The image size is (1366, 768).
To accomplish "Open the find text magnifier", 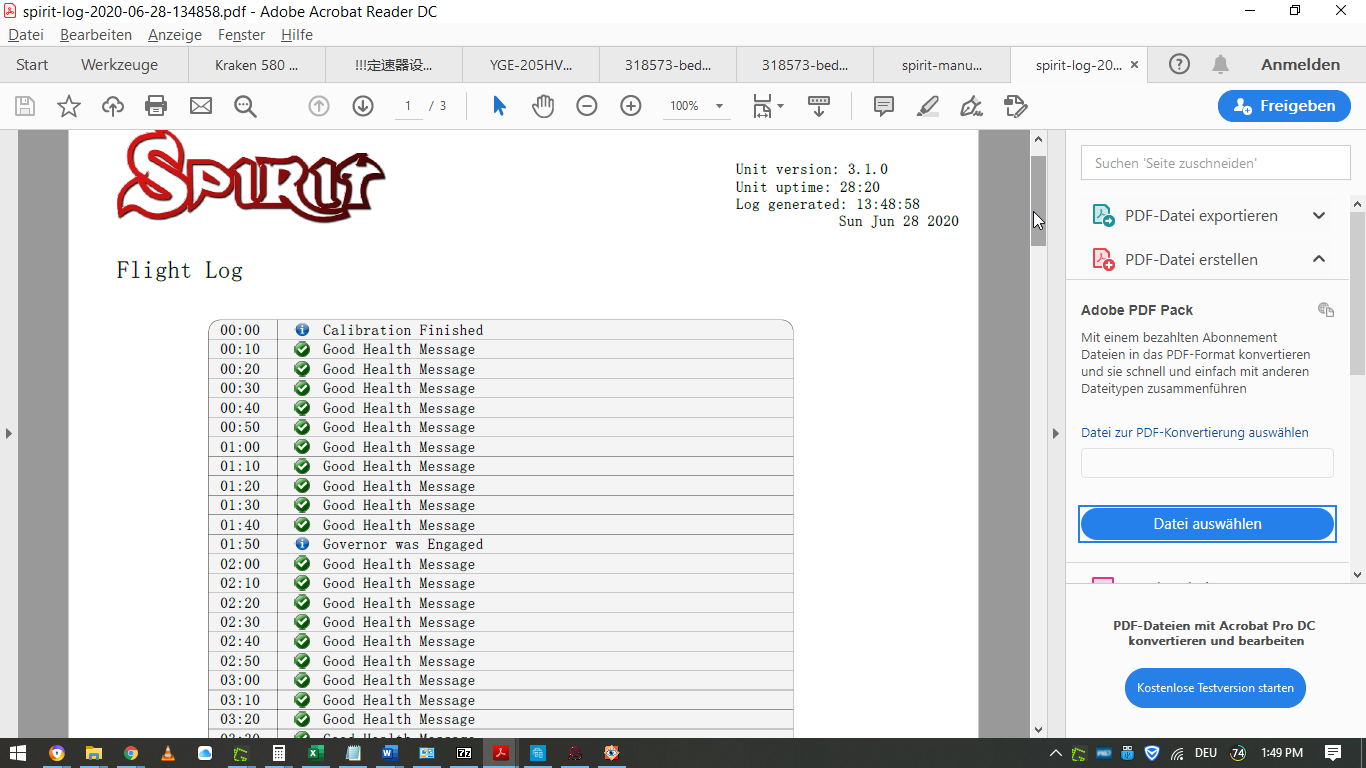I will [x=245, y=106].
